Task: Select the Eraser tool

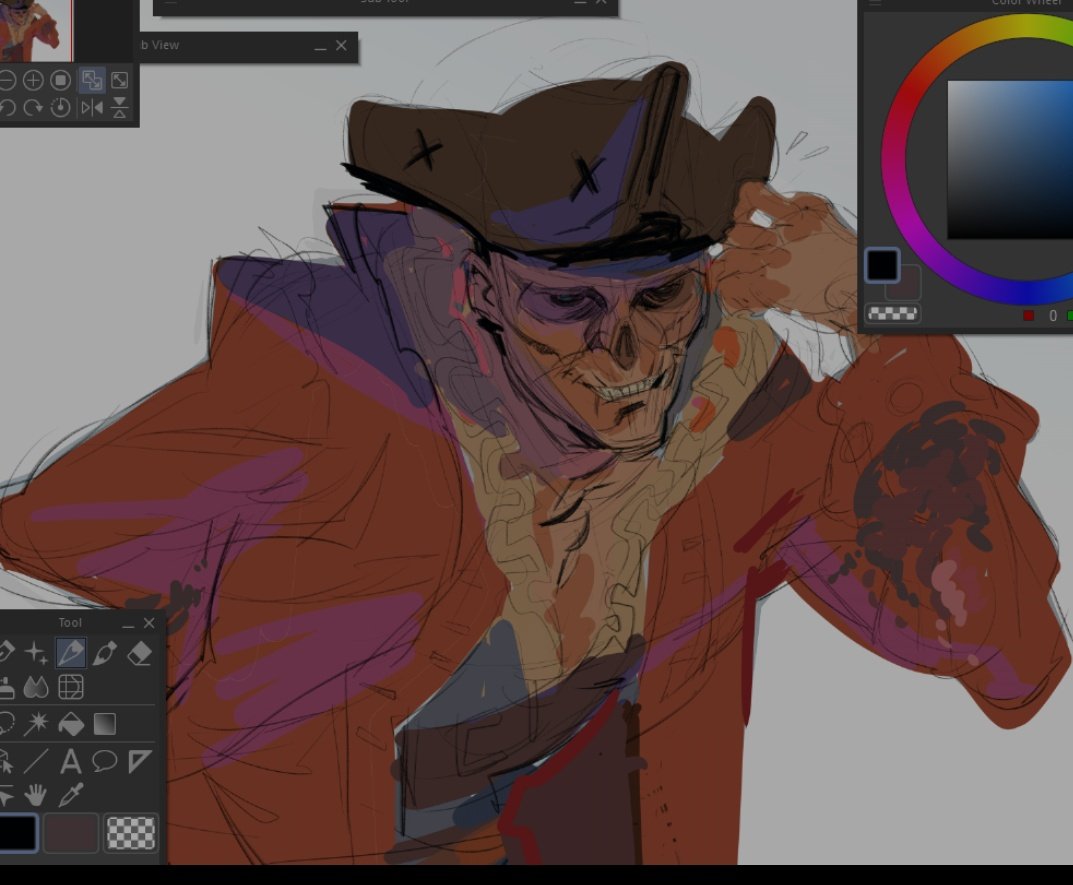Action: (x=138, y=653)
